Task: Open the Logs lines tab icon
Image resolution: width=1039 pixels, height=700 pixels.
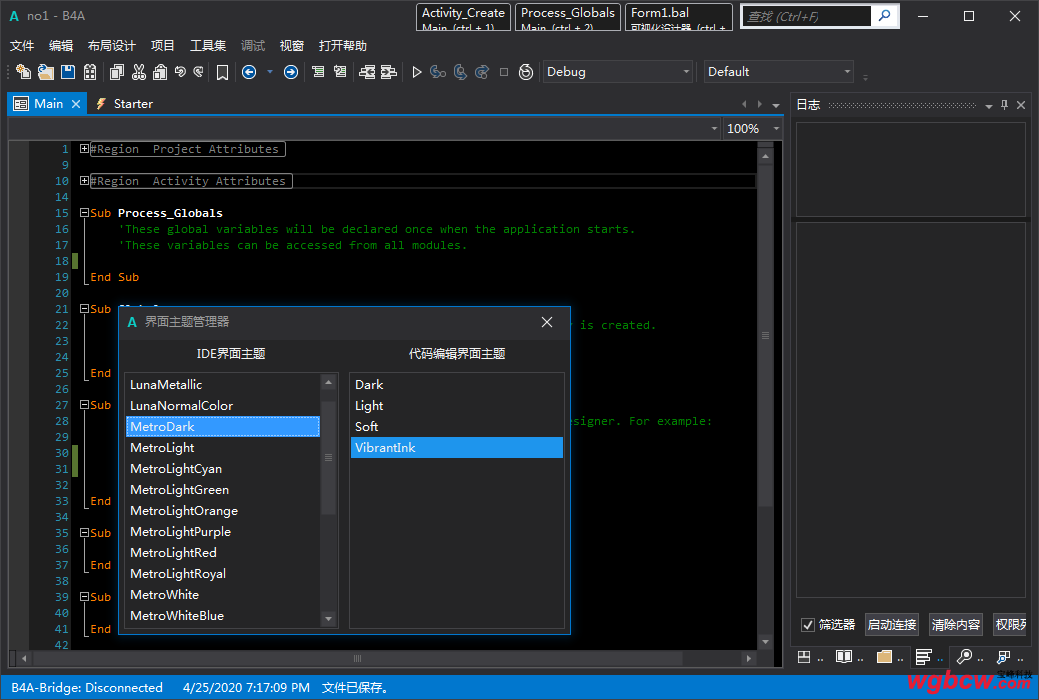Action: tap(923, 656)
